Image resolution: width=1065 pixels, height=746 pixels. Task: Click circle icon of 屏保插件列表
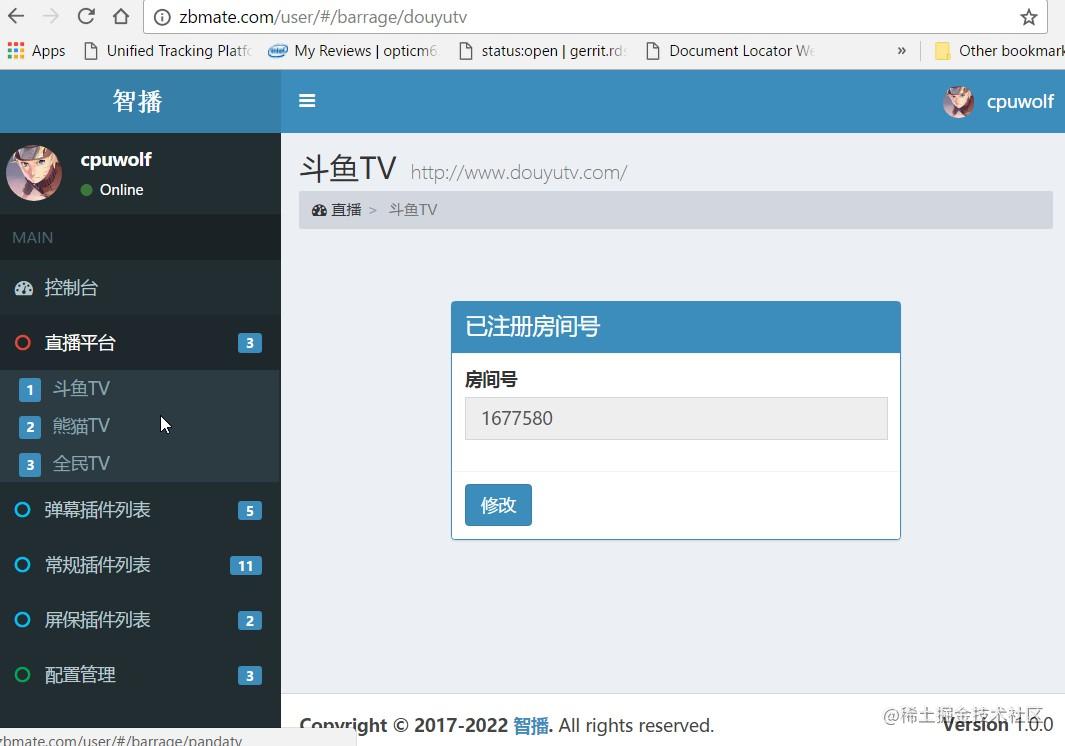(x=22, y=620)
